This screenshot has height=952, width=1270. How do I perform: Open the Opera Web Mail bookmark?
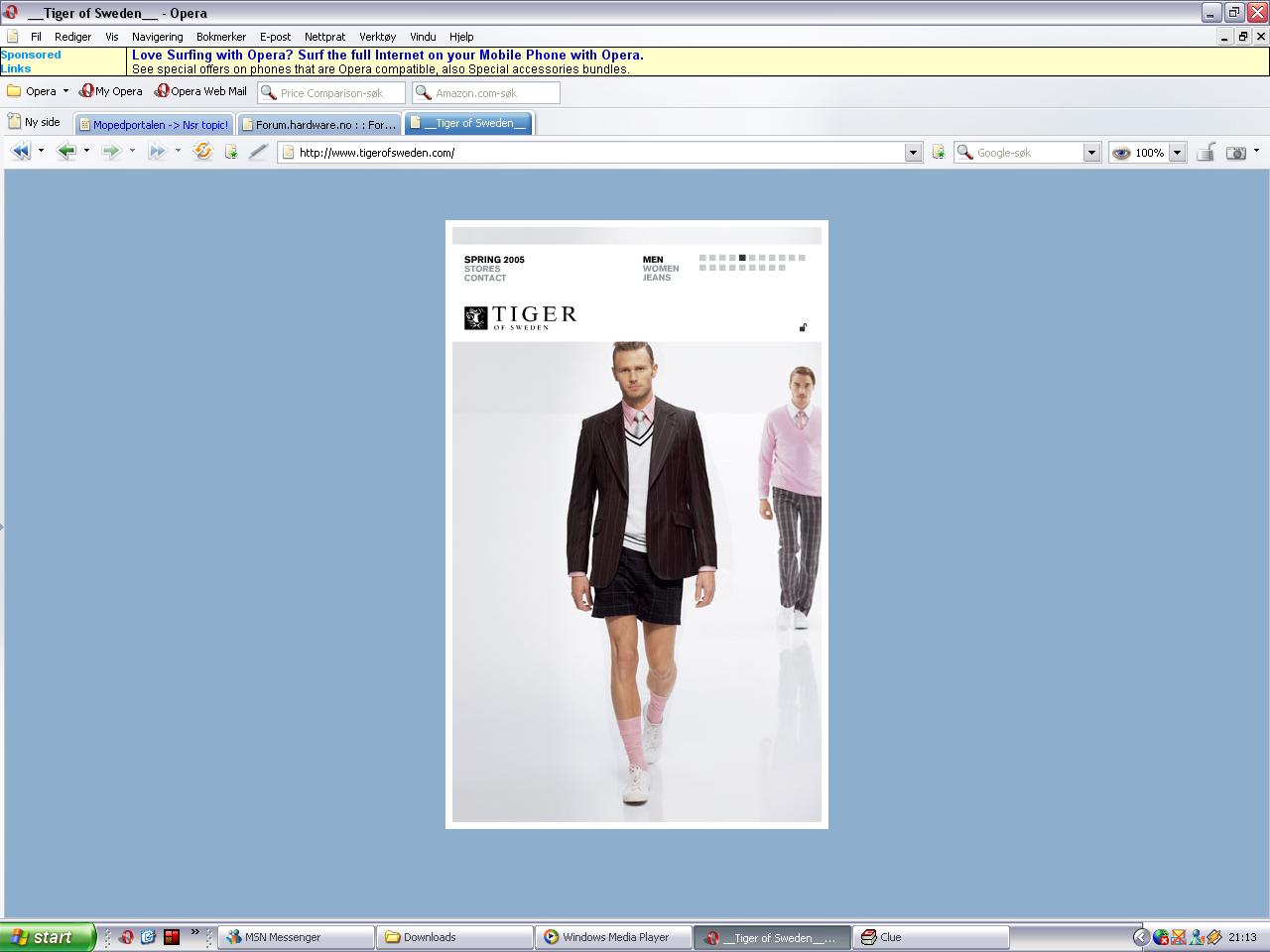pyautogui.click(x=200, y=91)
